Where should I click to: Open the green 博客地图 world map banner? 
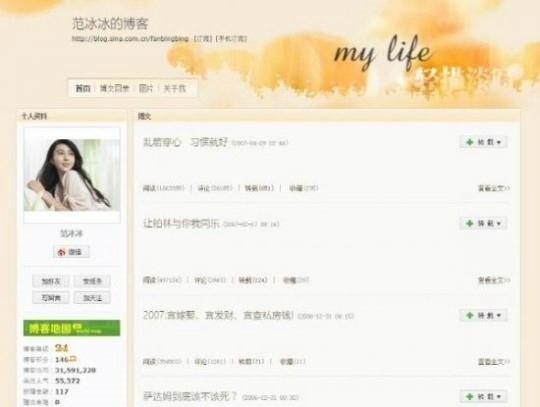72,328
